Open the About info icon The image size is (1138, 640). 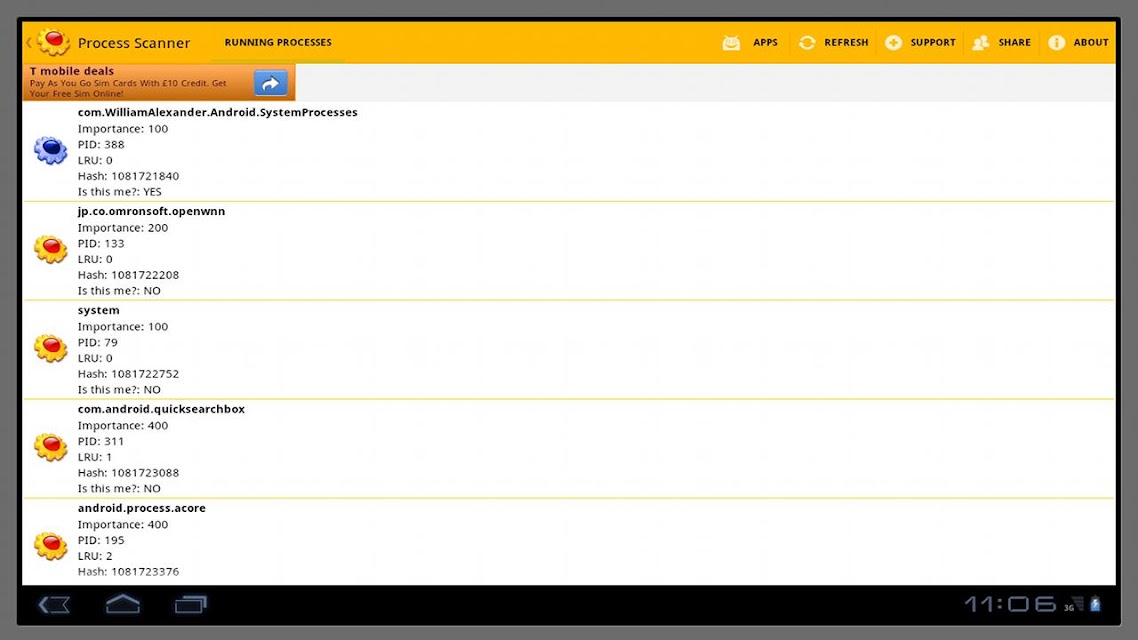point(1056,43)
